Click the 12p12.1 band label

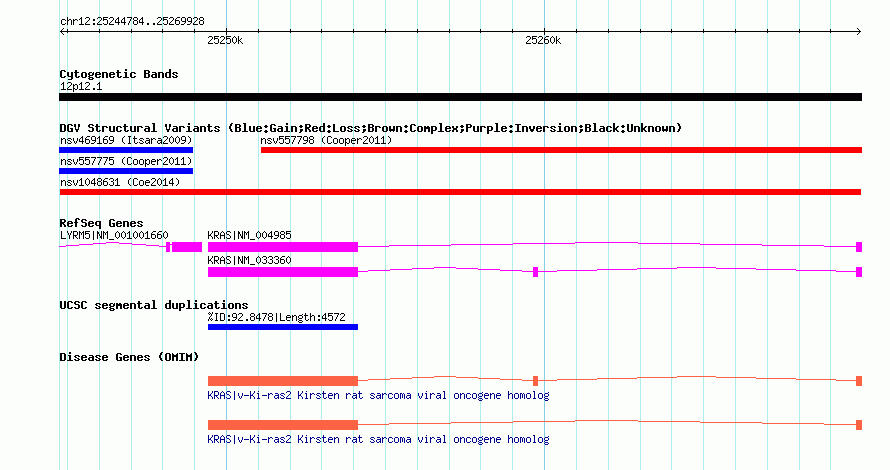[81, 86]
